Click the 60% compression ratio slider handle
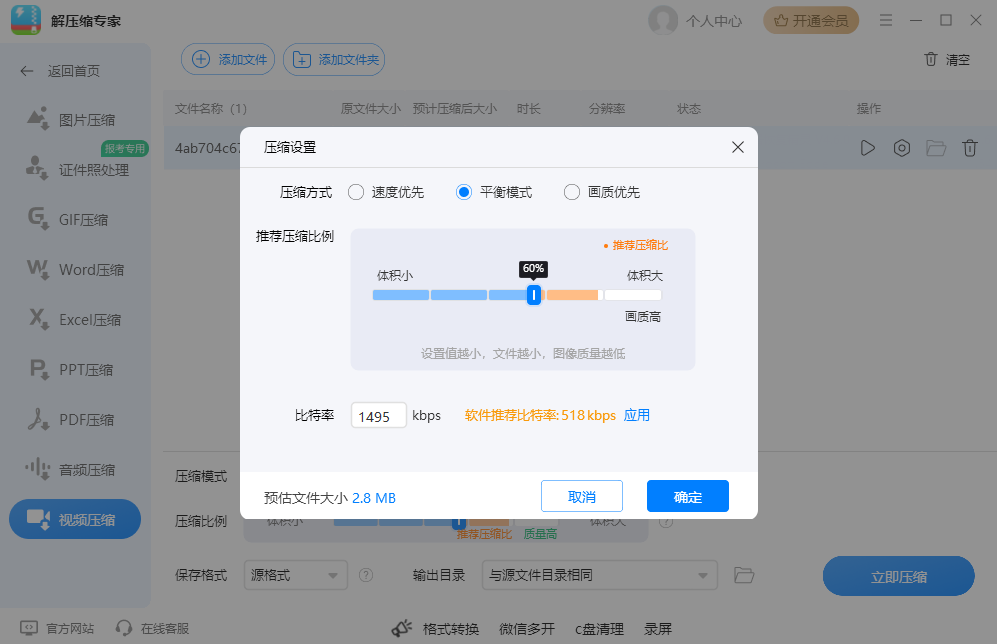997x644 pixels. coord(534,295)
